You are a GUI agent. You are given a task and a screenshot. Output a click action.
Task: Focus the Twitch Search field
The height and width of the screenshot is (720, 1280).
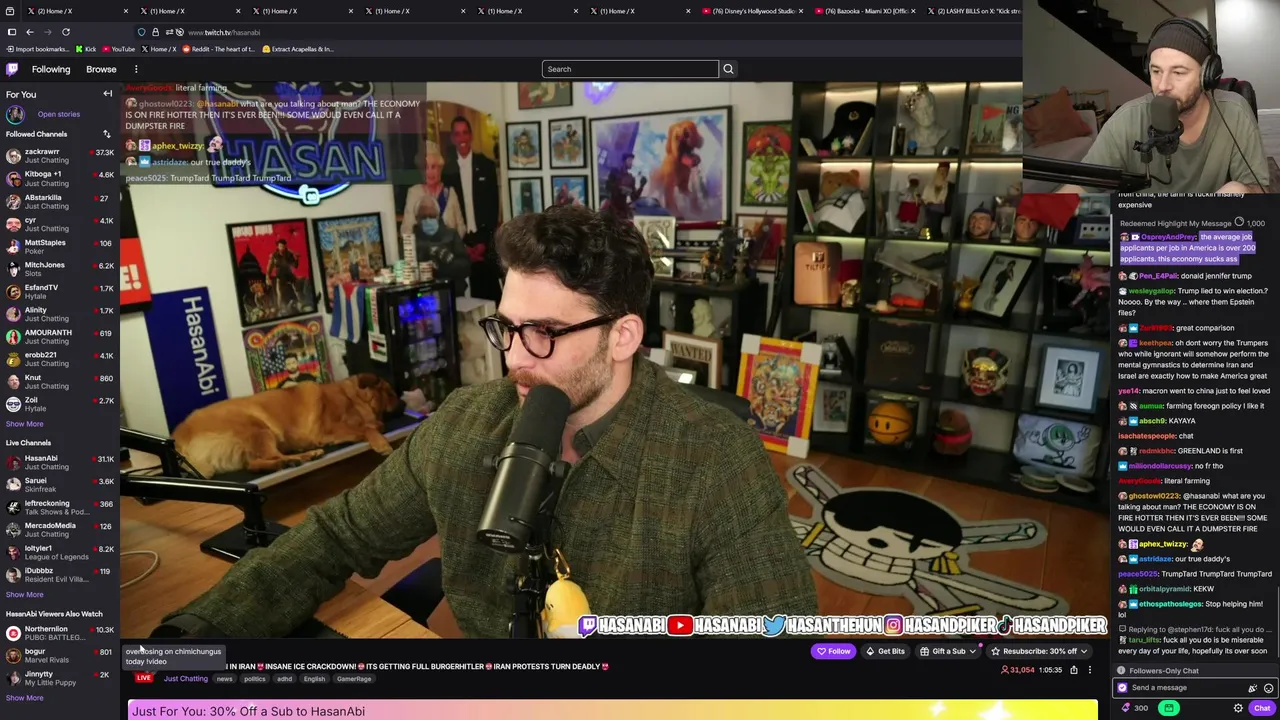pos(630,69)
